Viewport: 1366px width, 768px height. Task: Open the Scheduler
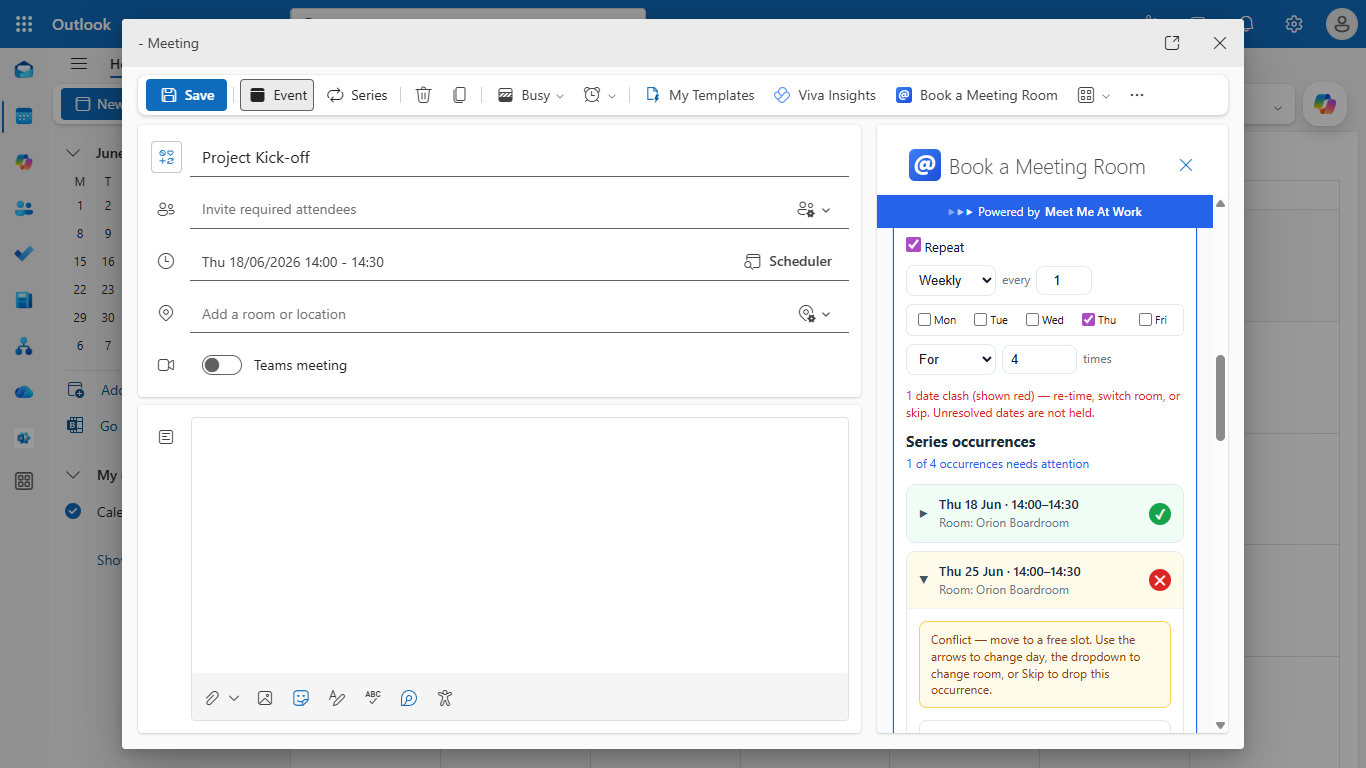click(788, 261)
